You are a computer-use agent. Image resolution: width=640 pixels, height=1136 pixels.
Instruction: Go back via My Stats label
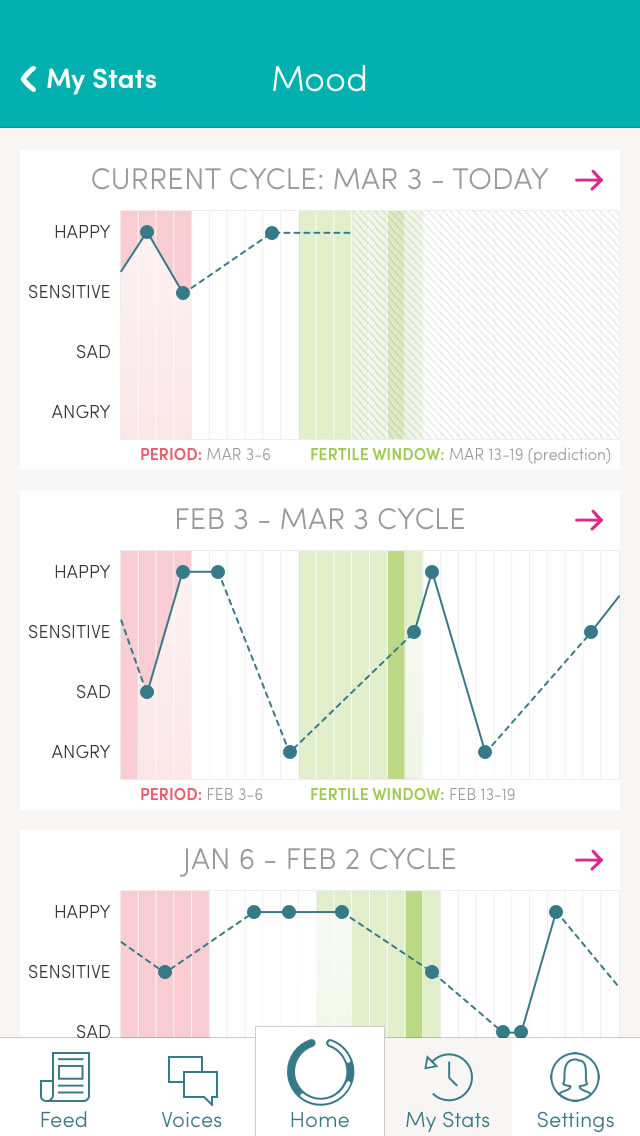click(x=102, y=79)
